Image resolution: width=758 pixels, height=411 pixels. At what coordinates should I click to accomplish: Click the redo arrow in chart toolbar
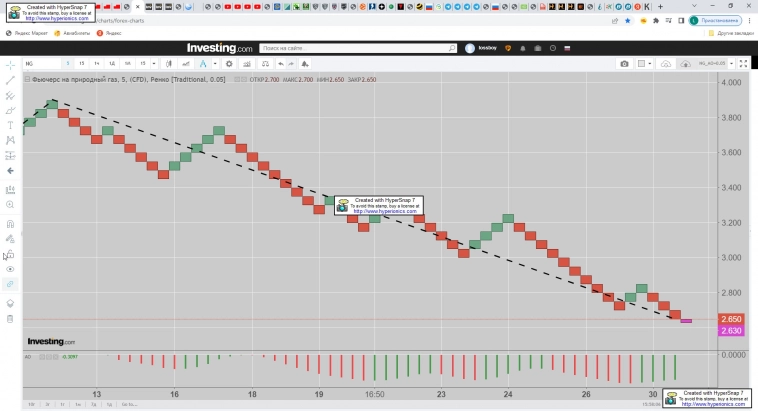click(291, 64)
